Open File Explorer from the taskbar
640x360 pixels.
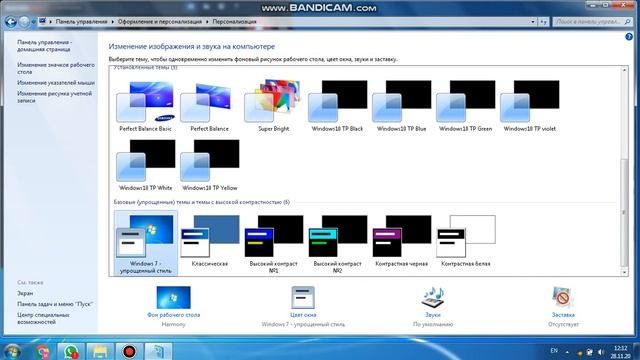click(100, 351)
